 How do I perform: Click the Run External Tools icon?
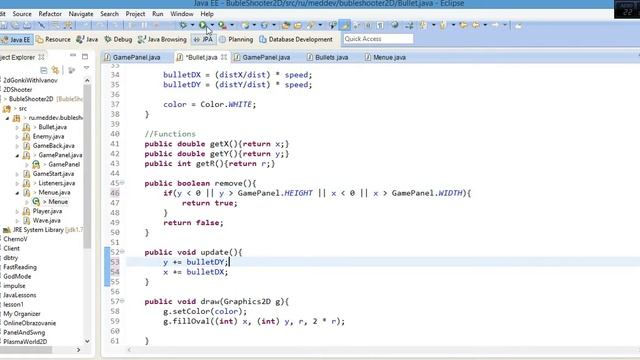(x=222, y=25)
